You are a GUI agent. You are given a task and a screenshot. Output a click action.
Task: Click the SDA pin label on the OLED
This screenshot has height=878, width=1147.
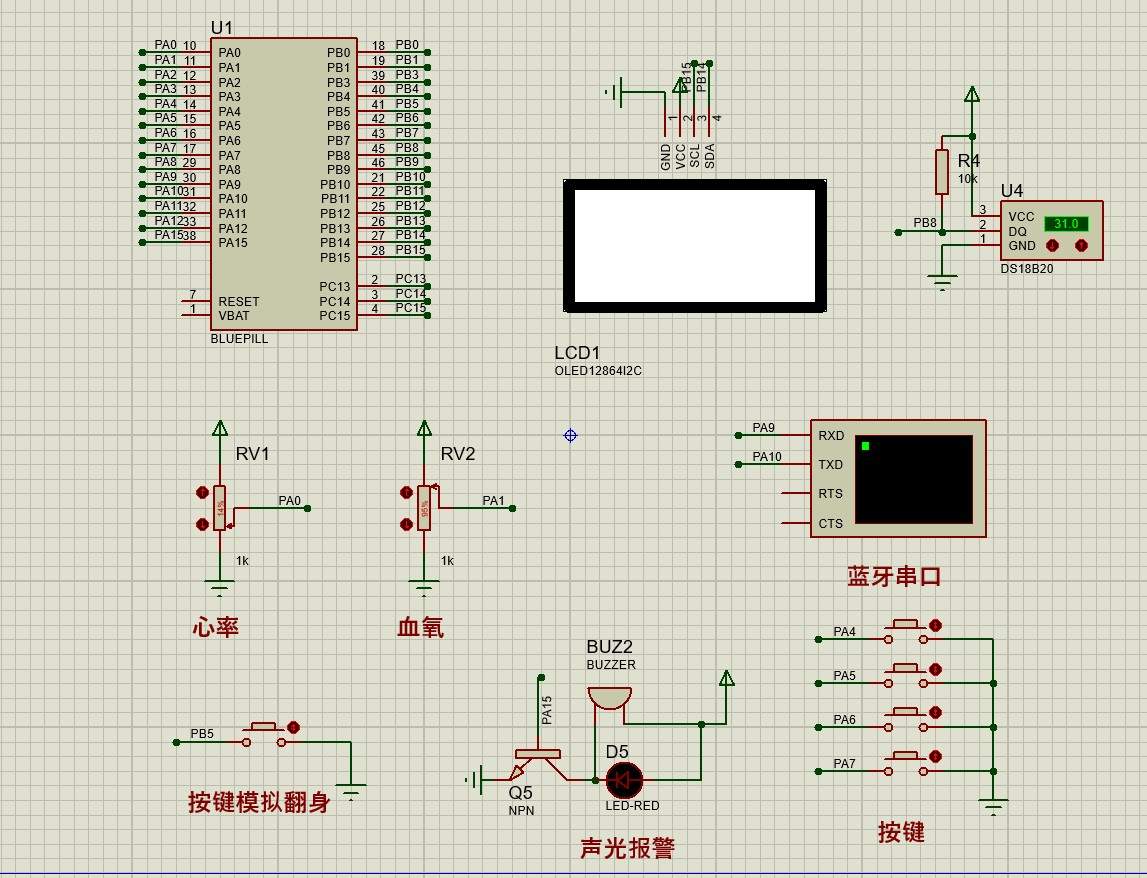tap(710, 156)
